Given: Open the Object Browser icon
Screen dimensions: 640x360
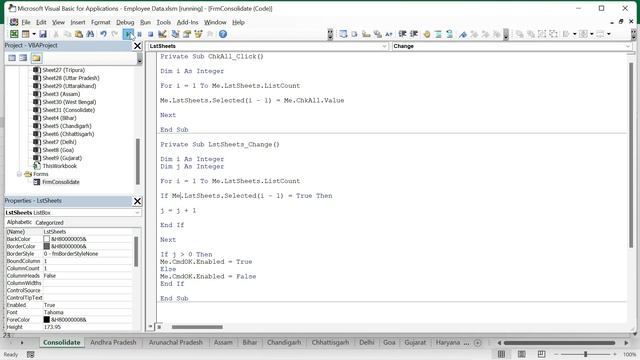Looking at the screenshot, I should (x=198, y=34).
